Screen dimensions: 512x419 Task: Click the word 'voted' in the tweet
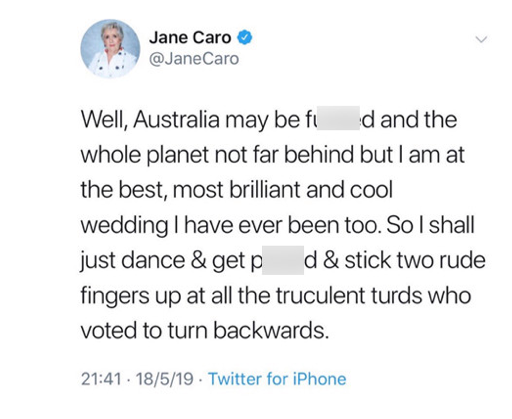click(109, 330)
